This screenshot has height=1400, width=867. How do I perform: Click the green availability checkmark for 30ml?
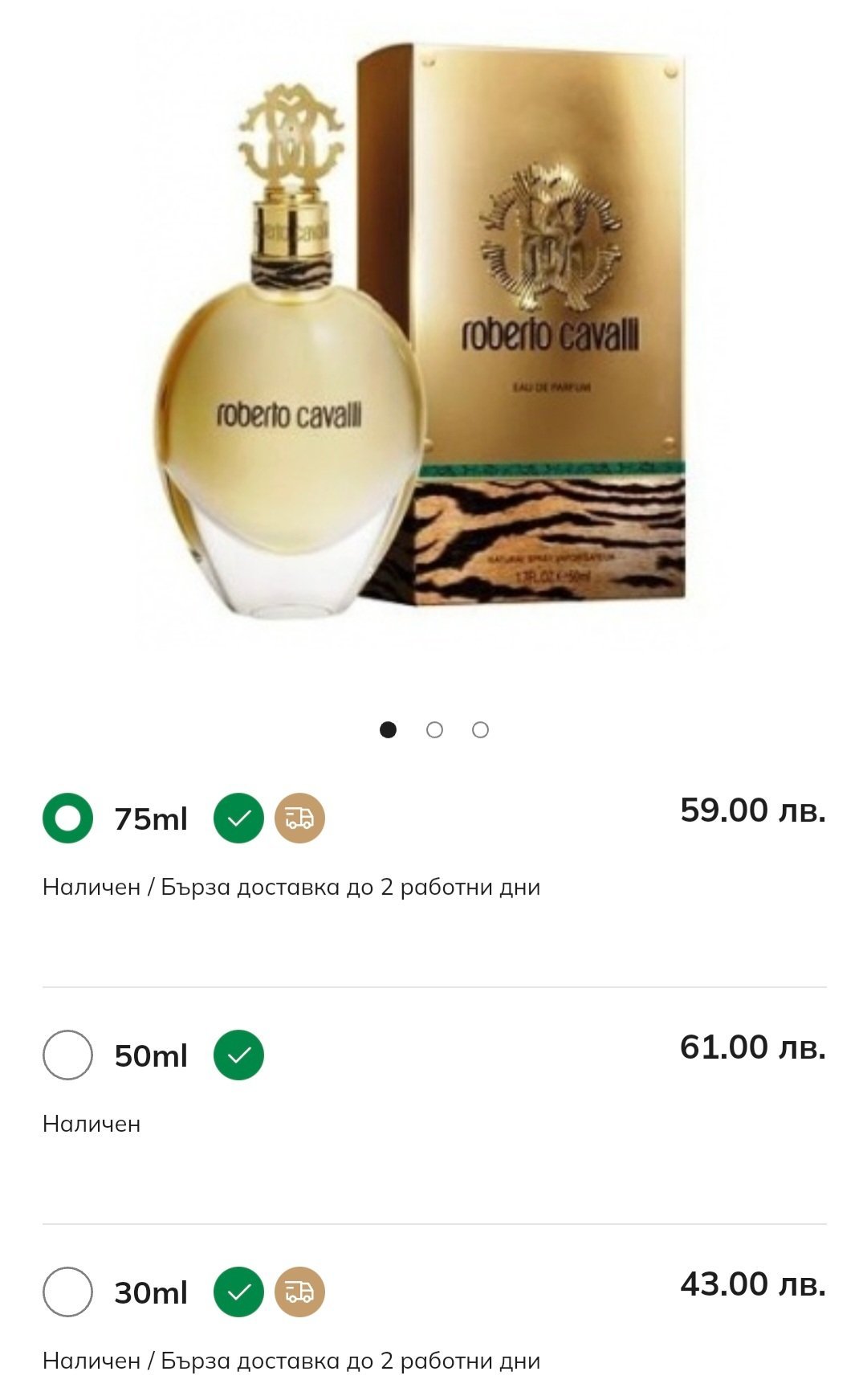(x=238, y=1292)
